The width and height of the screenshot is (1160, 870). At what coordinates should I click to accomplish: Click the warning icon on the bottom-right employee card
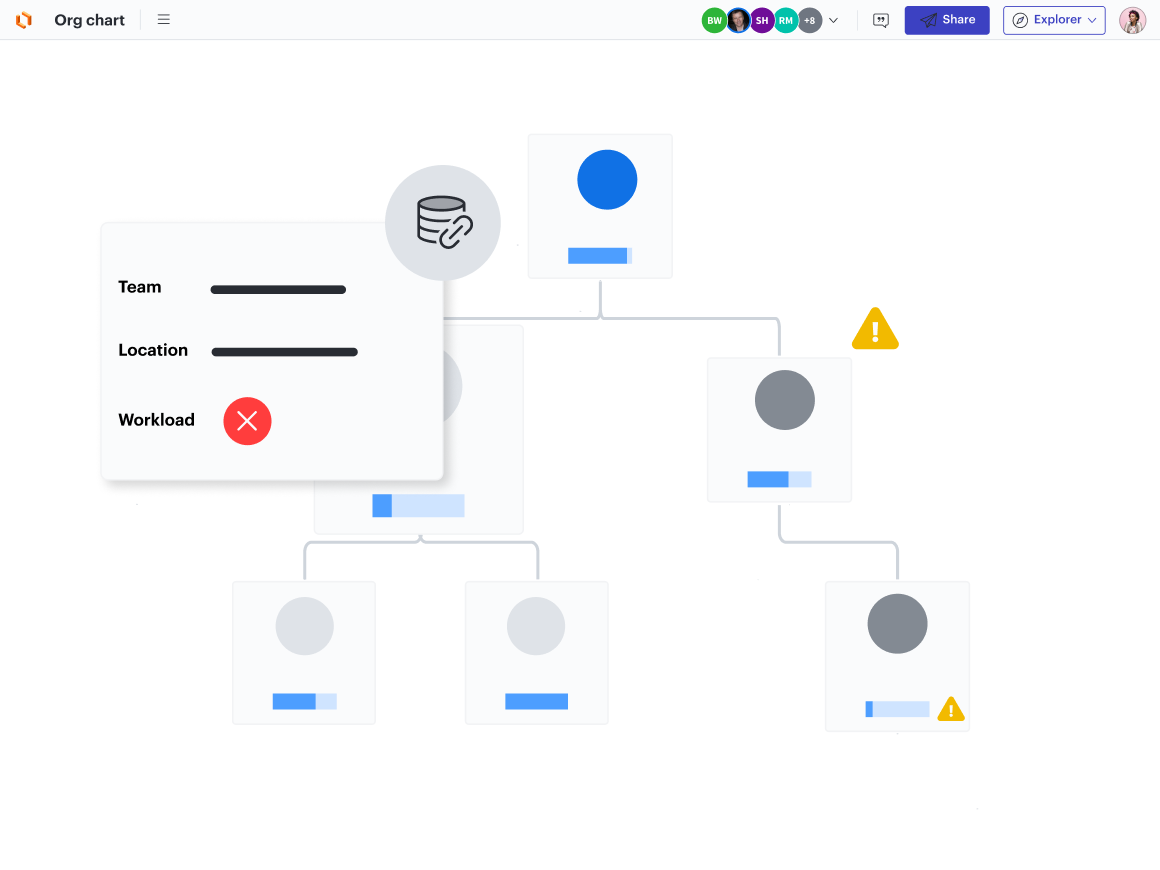pyautogui.click(x=951, y=709)
